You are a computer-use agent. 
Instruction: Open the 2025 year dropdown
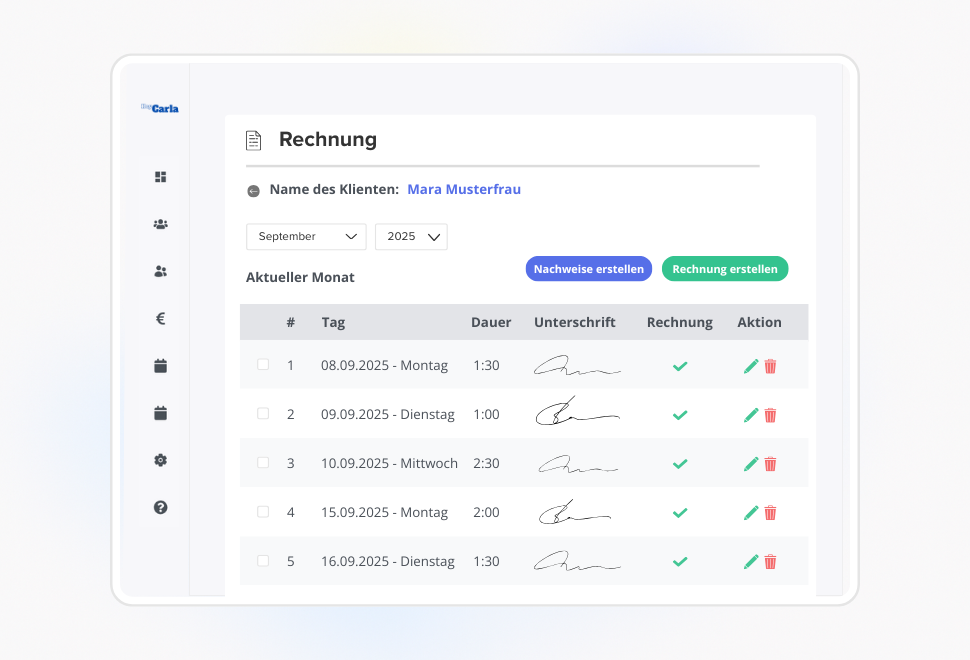411,237
